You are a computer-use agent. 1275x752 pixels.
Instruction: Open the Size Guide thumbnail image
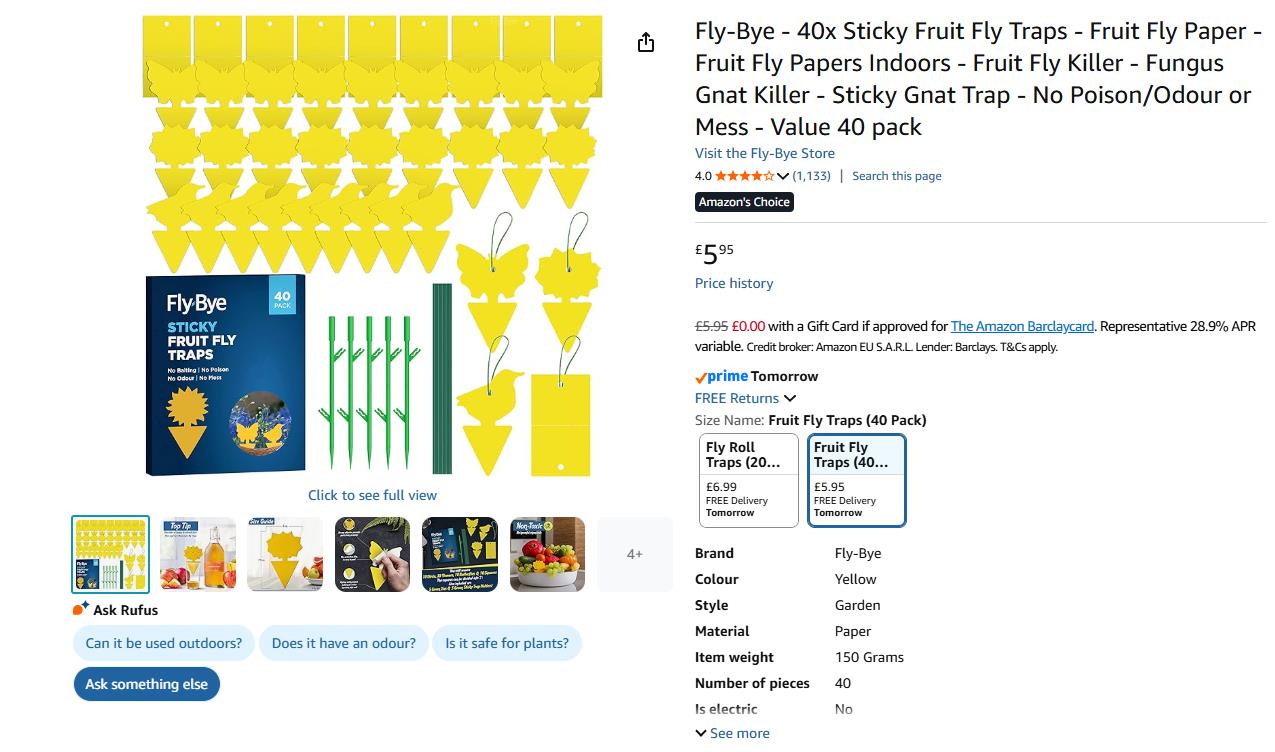pyautogui.click(x=285, y=554)
